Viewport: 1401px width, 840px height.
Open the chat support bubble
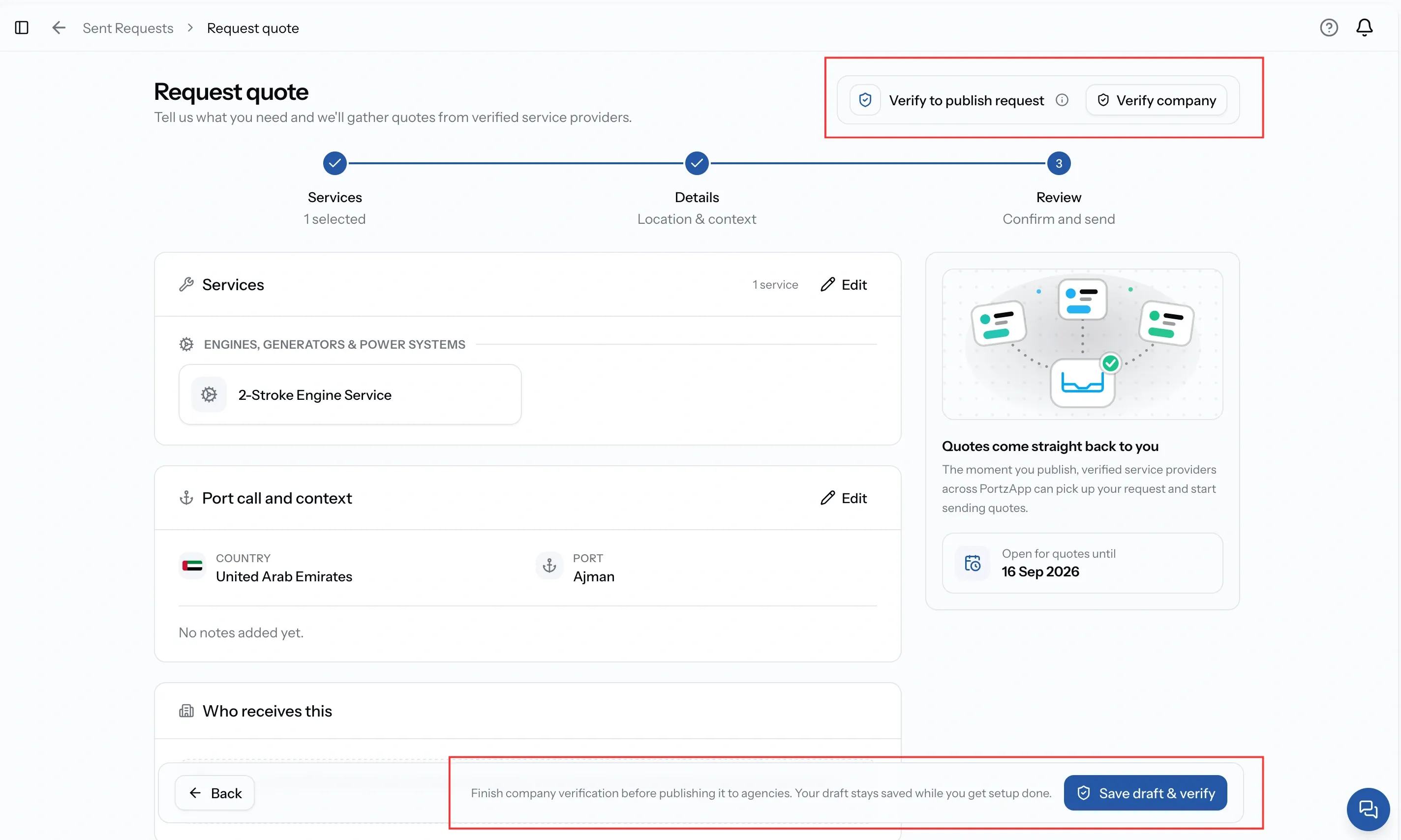coord(1368,810)
